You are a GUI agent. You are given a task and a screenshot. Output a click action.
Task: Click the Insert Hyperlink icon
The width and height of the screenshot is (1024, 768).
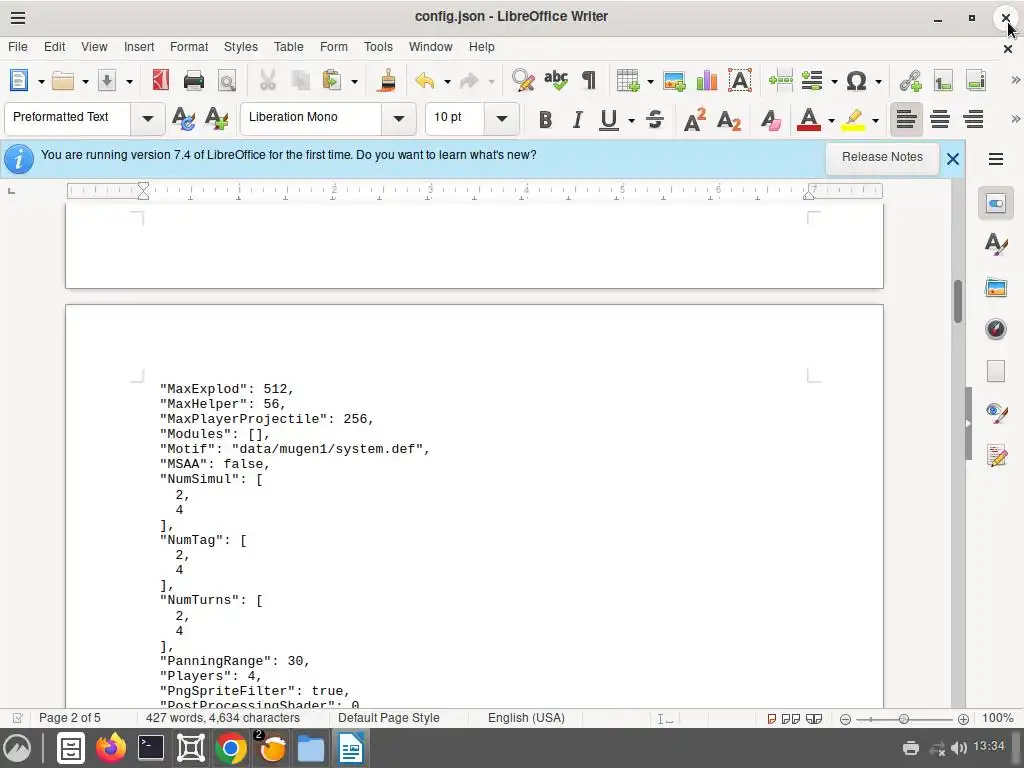(x=910, y=81)
